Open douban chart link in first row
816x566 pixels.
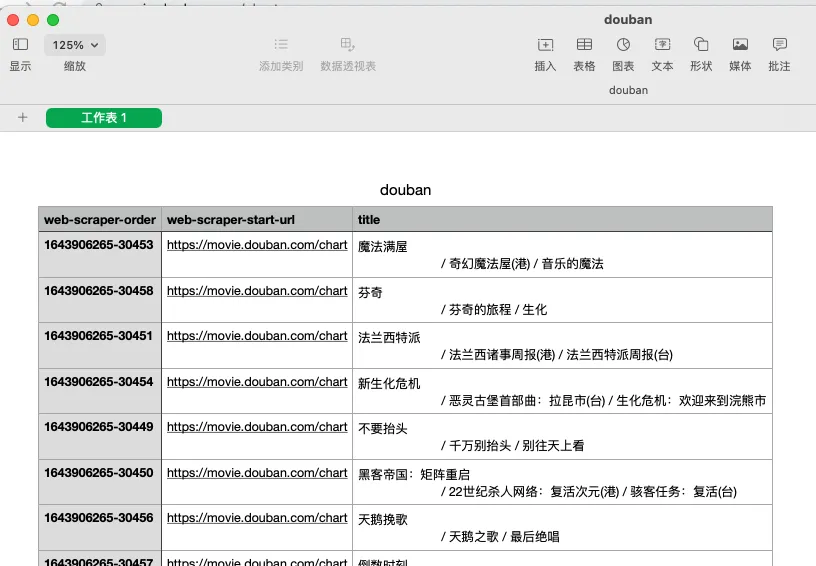(x=257, y=245)
